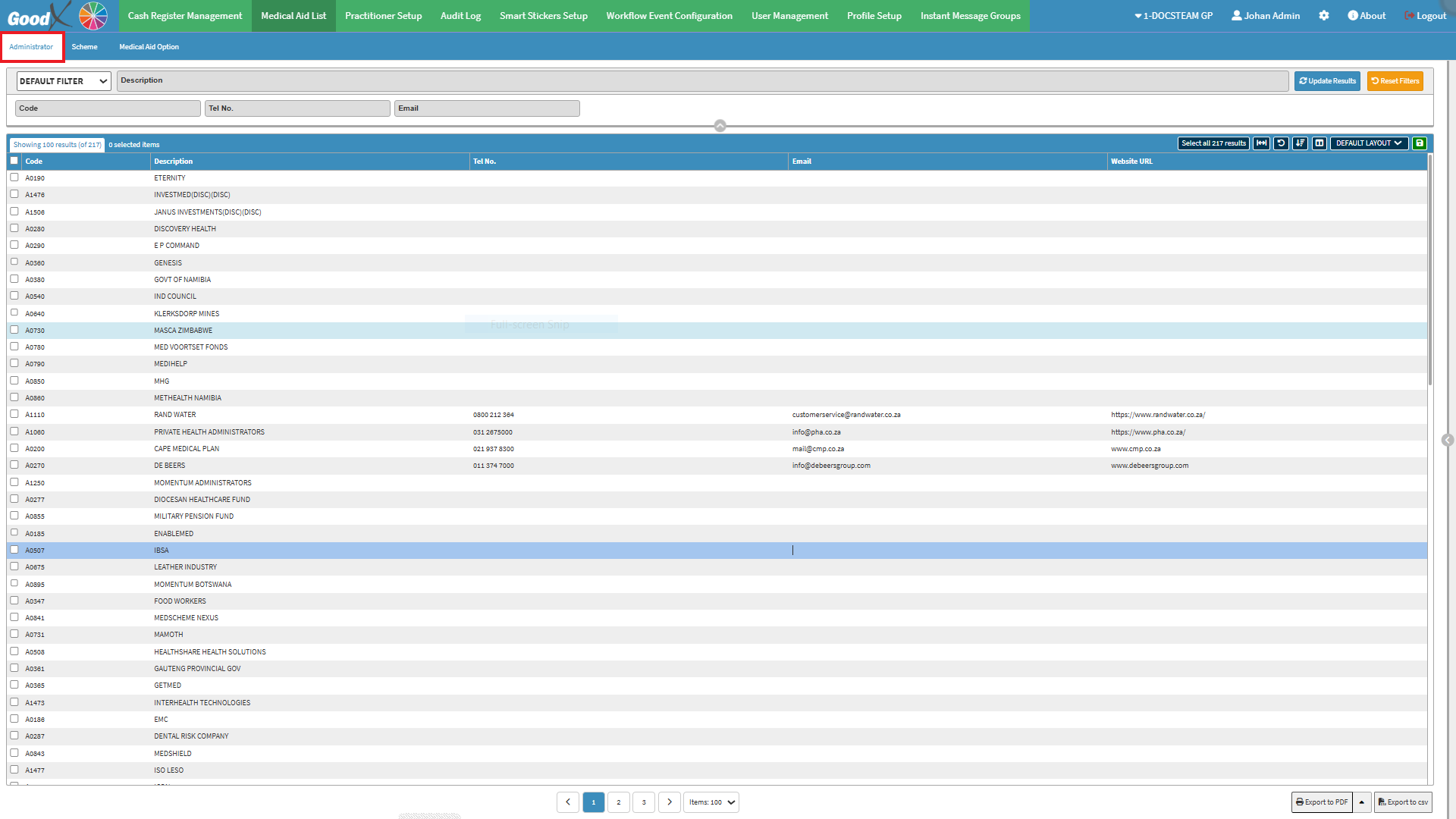Collapse the filter panel with the arrow handle
Viewport: 1456px width, 819px height.
coord(720,126)
